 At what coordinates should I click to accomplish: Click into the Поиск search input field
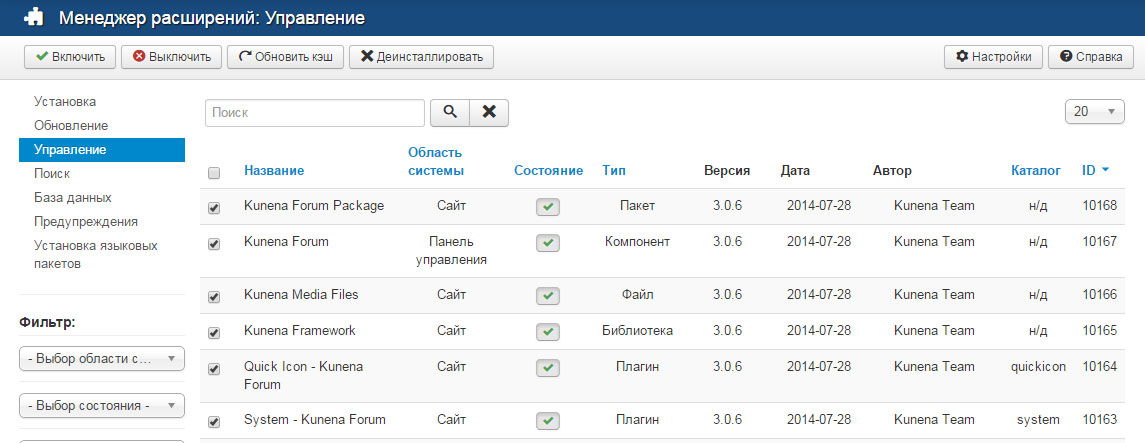(x=315, y=113)
